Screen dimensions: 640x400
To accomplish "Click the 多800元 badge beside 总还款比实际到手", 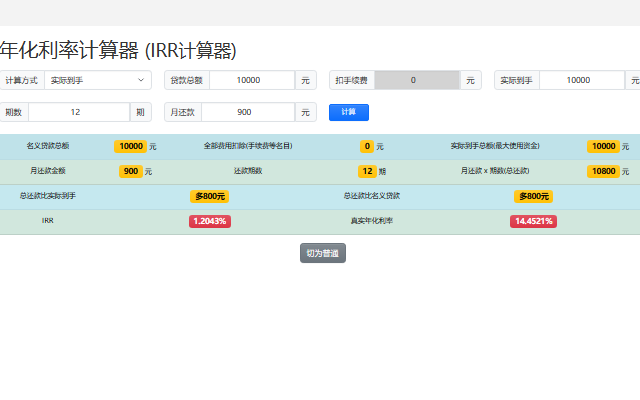I will click(x=209, y=196).
